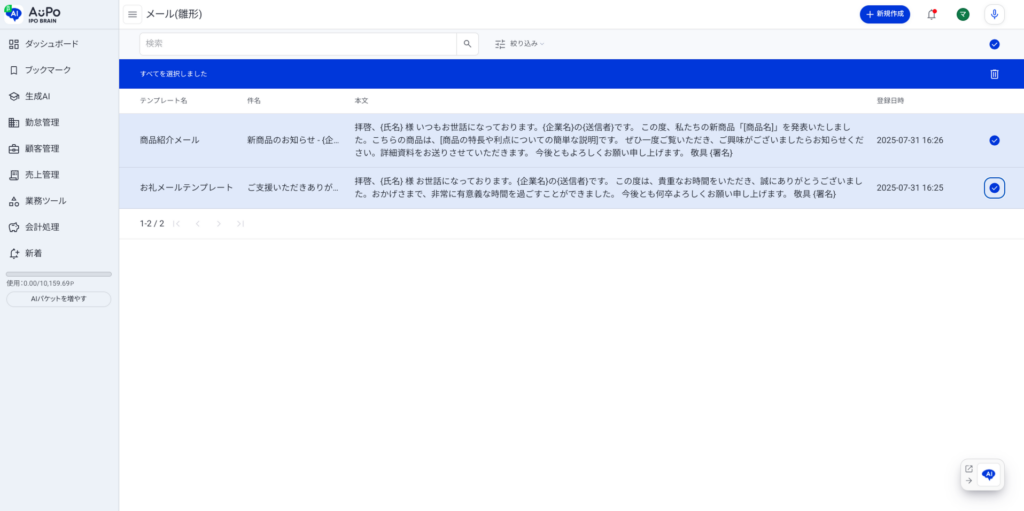The width and height of the screenshot is (1024, 511).
Task: Click the microphone icon
Action: [x=994, y=14]
